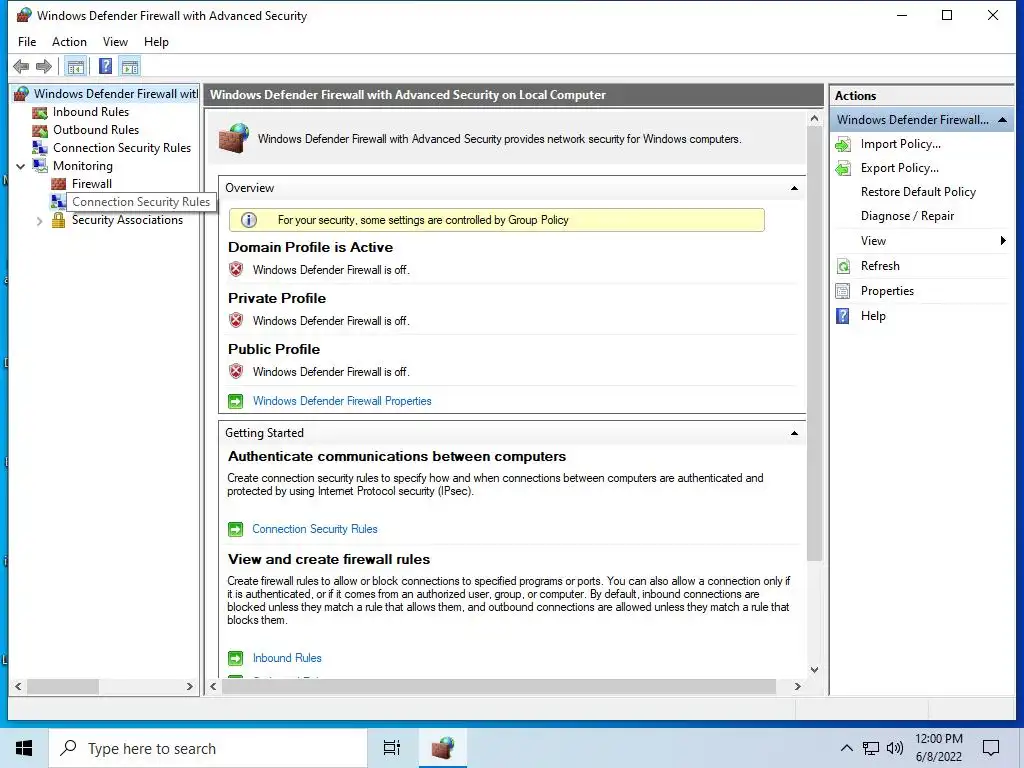Select the root Windows Defender Firewall tree node

click(116, 94)
